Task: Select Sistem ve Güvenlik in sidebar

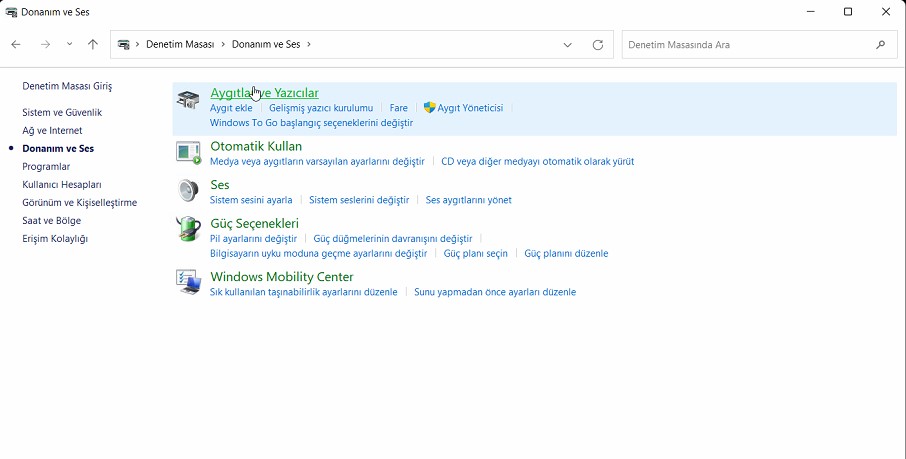Action: coord(62,113)
